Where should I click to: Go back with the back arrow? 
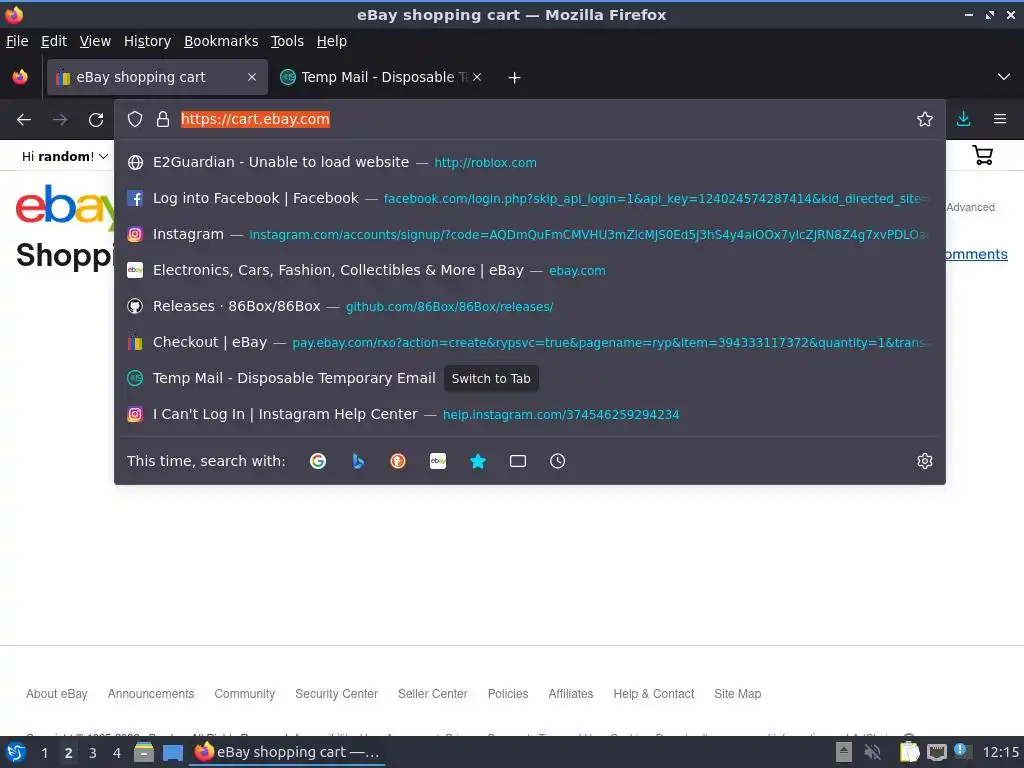click(x=24, y=120)
